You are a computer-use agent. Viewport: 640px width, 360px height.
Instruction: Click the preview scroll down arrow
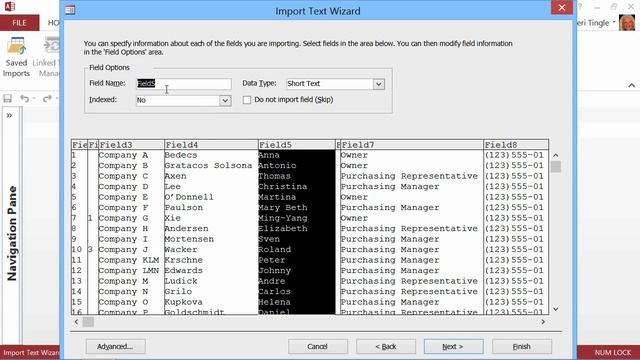556,309
